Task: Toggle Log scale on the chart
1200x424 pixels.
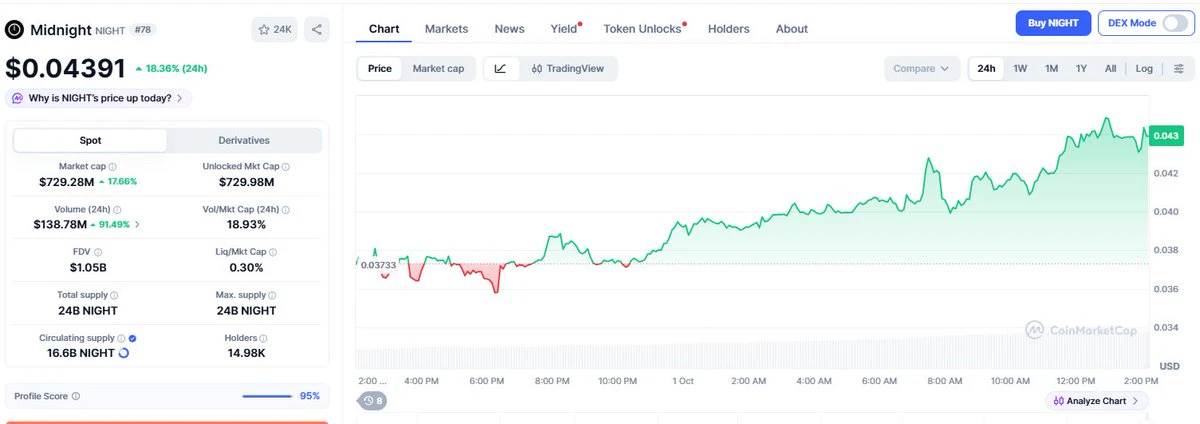Action: coord(1144,69)
